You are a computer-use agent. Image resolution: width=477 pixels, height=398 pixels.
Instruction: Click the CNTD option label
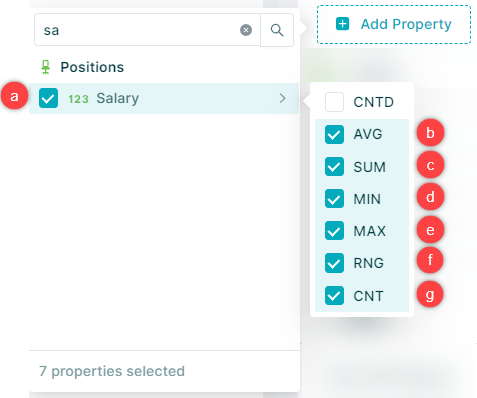[x=374, y=102]
